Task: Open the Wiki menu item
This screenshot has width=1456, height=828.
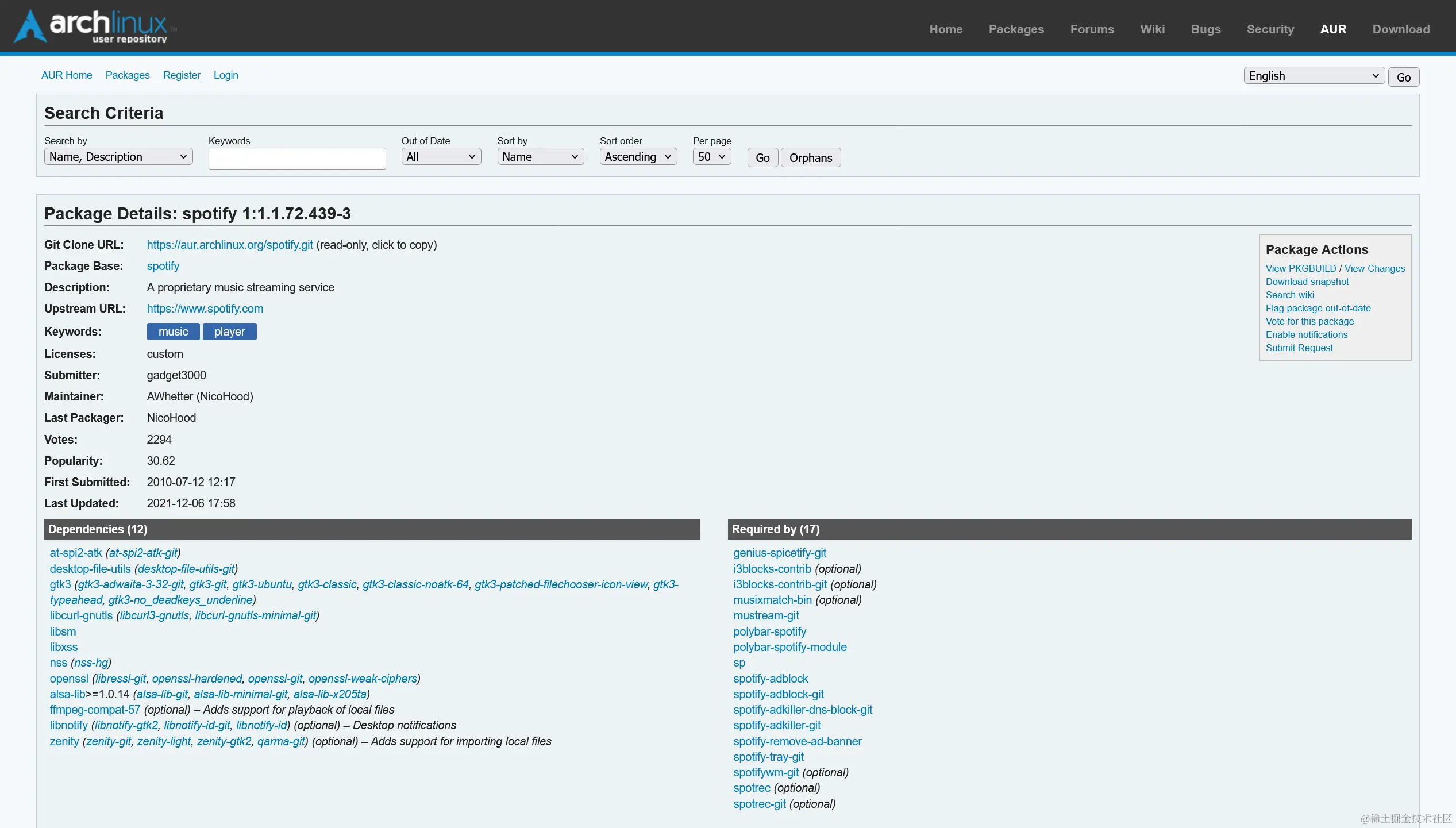Action: point(1152,29)
